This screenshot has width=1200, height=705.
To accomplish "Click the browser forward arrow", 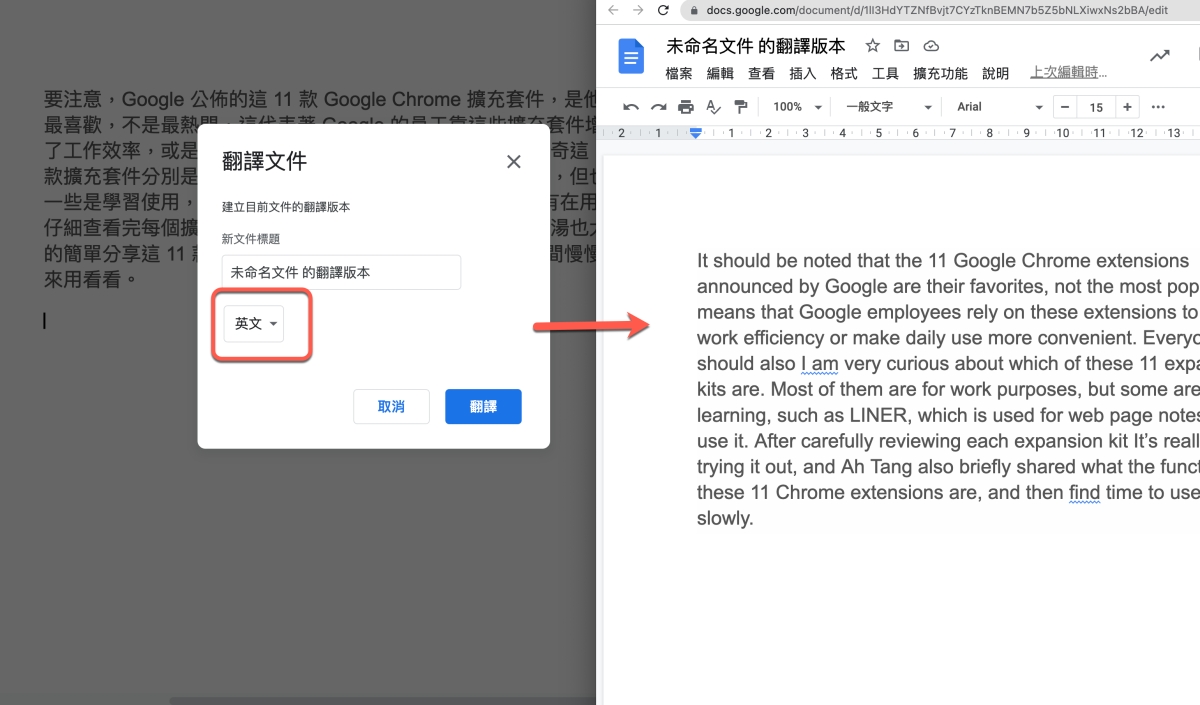I will (x=638, y=10).
